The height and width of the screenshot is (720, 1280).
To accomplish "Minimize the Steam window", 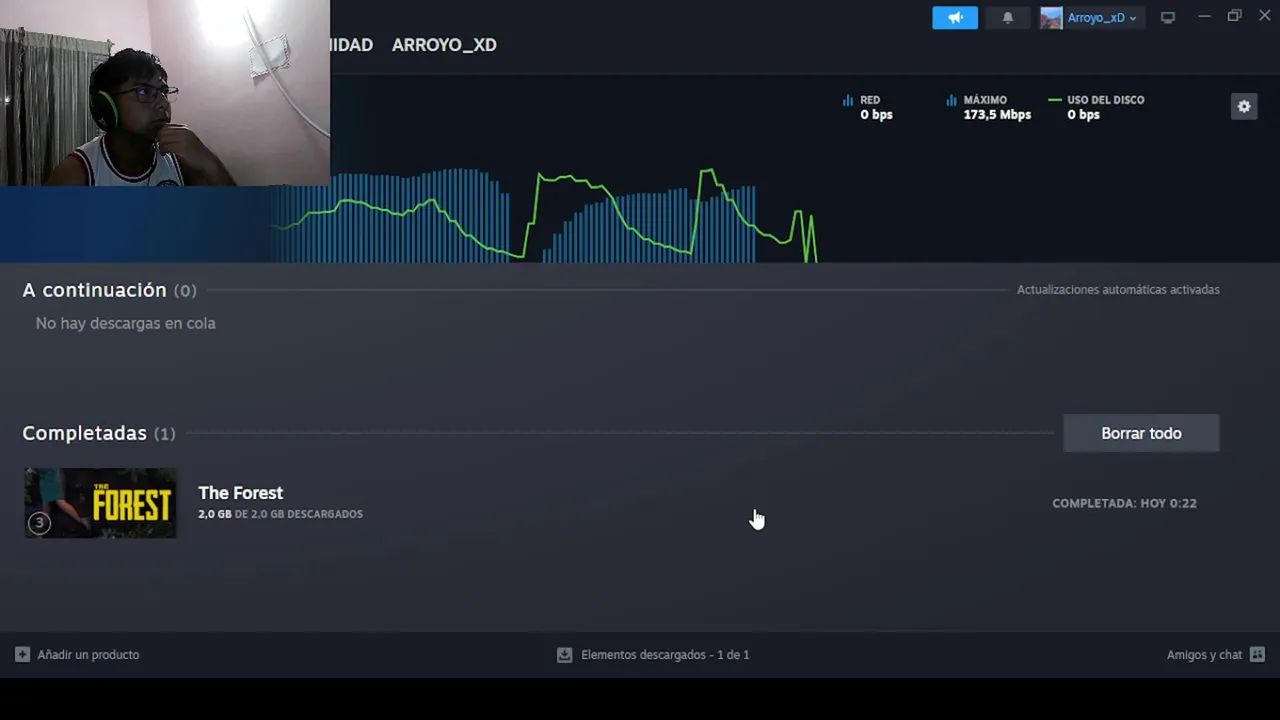I will (1204, 16).
